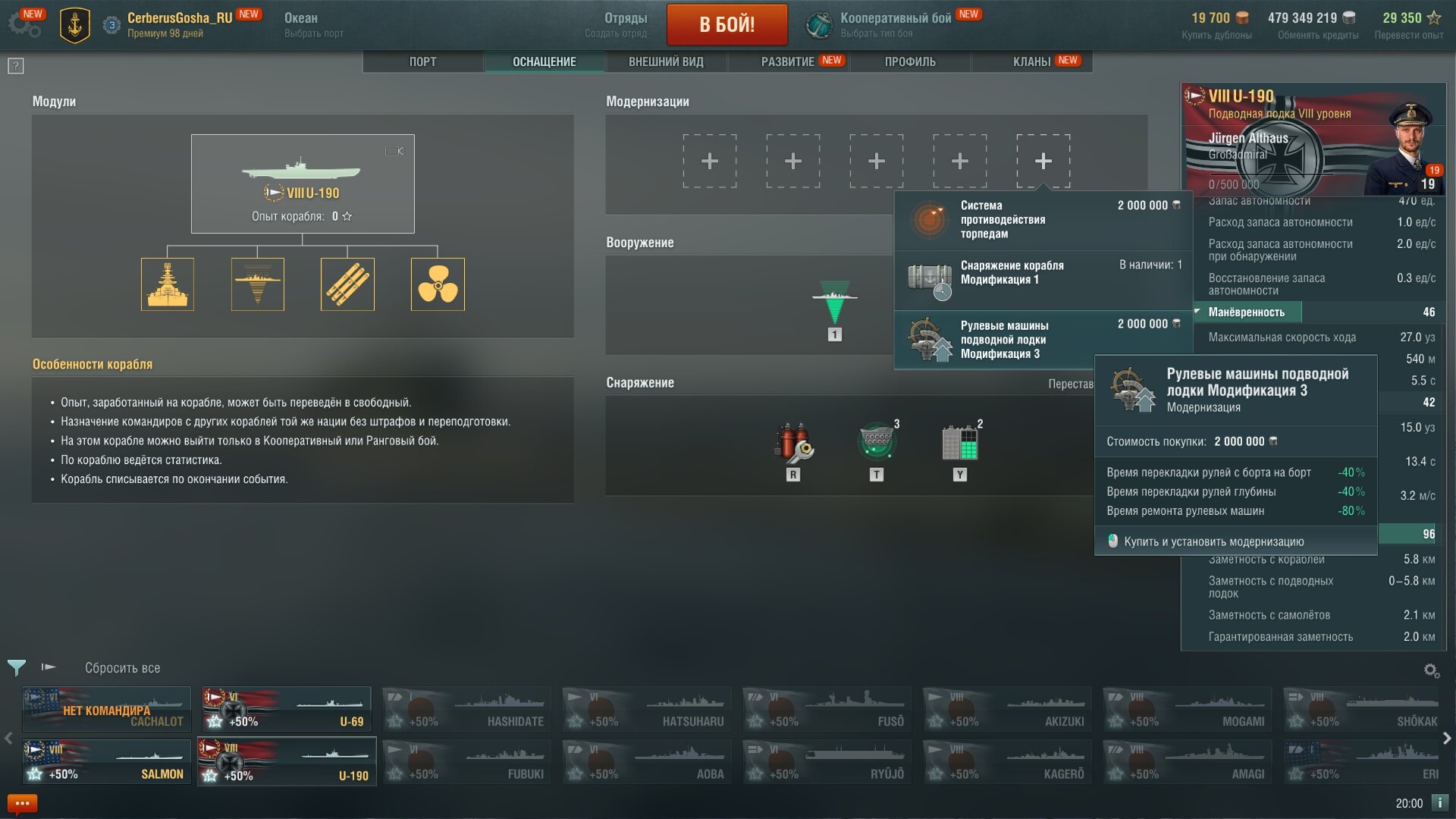Switch to the ПРОФИЛЬ tab
This screenshot has width=1456, height=819.
pyautogui.click(x=910, y=61)
